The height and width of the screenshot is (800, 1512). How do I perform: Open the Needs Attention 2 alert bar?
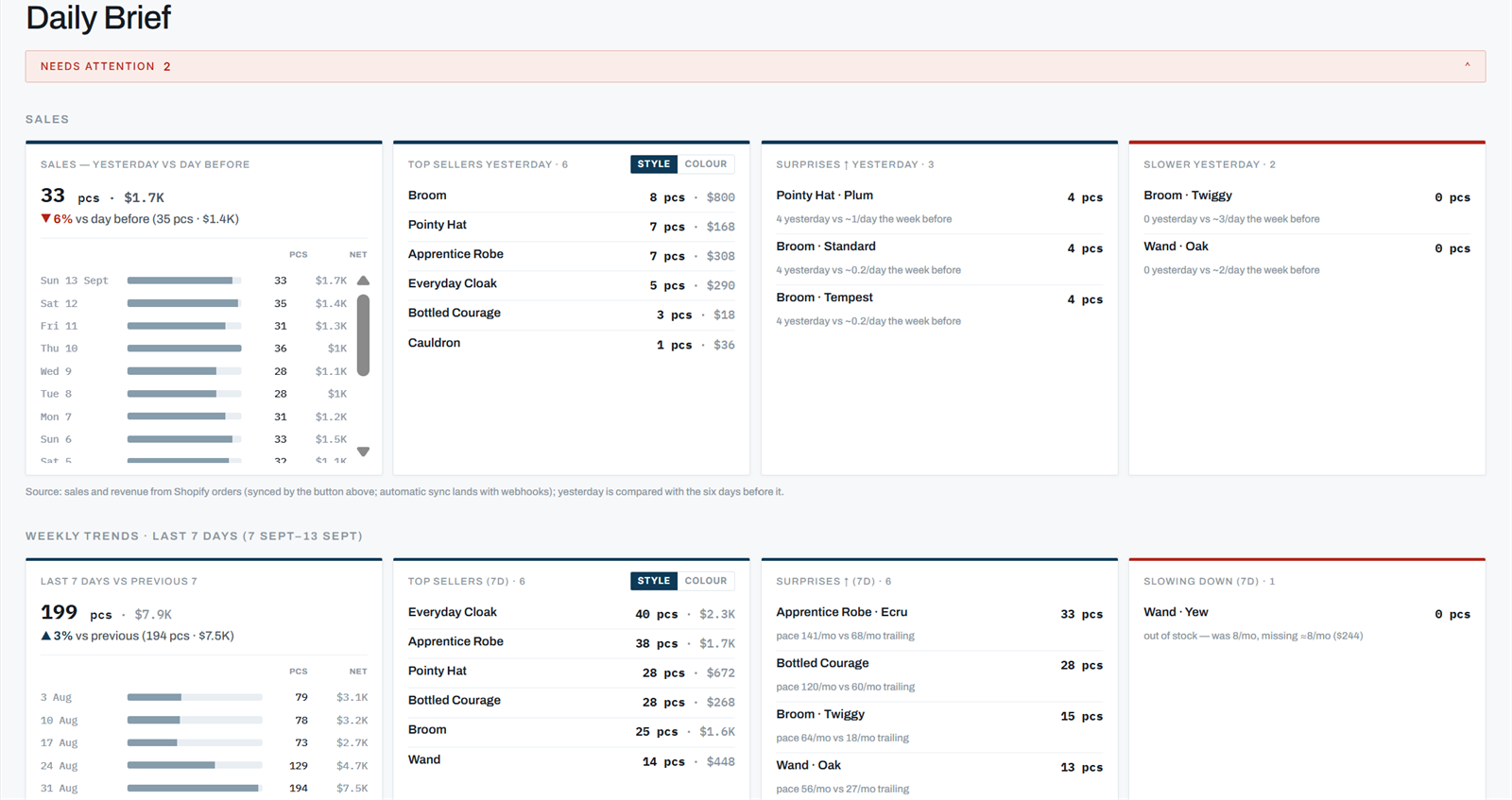point(755,66)
